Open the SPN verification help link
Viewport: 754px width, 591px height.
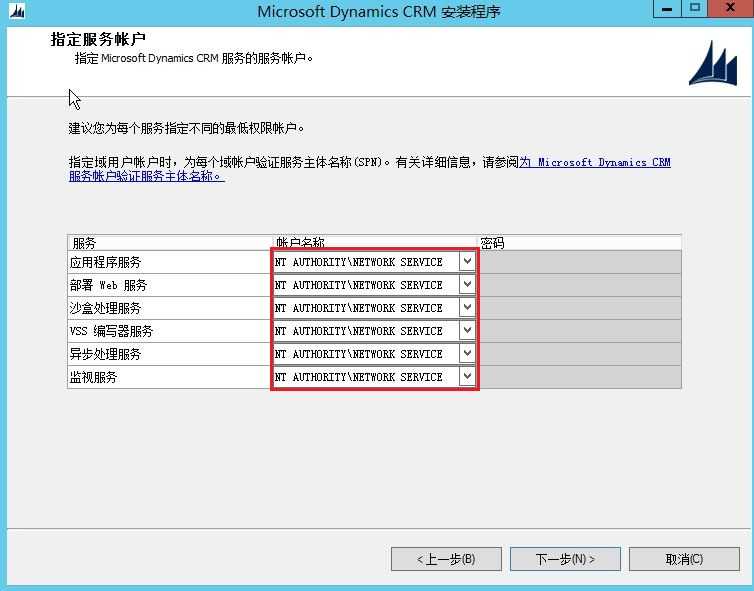(x=369, y=169)
